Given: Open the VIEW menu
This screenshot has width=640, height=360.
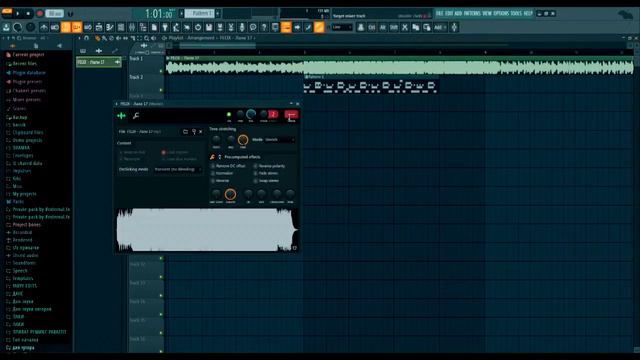Looking at the screenshot, I should pyautogui.click(x=487, y=13).
